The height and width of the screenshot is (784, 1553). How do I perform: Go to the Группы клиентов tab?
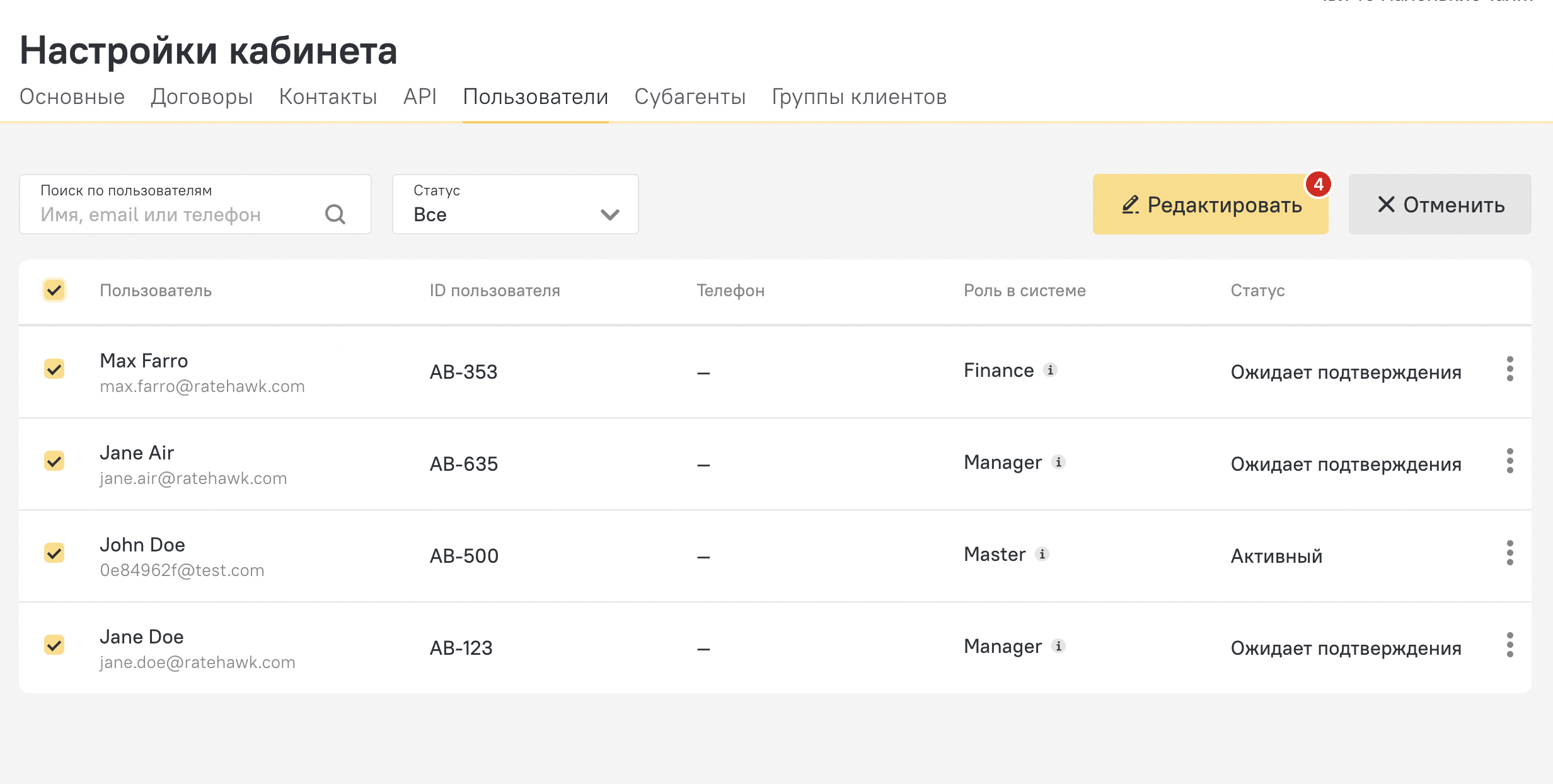point(859,97)
